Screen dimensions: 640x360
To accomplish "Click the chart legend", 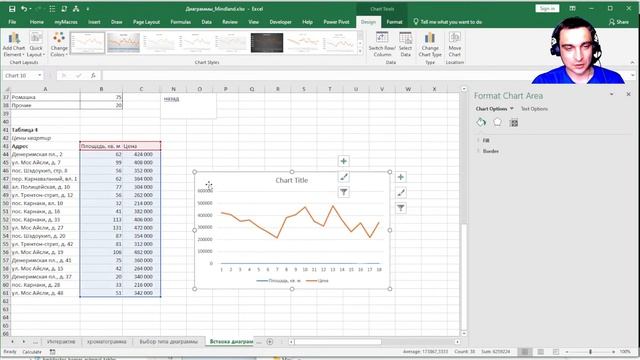I will click(x=292, y=281).
